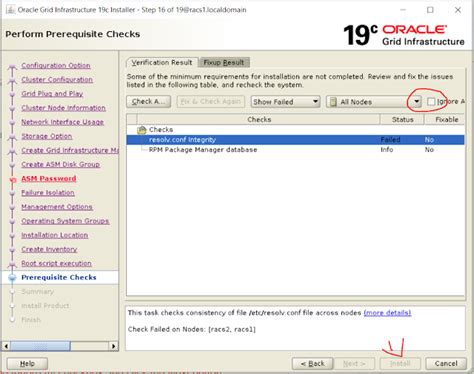This screenshot has width=474, height=374.
Task: Select the RPM Package Manager database row
Action: pyautogui.click(x=295, y=150)
